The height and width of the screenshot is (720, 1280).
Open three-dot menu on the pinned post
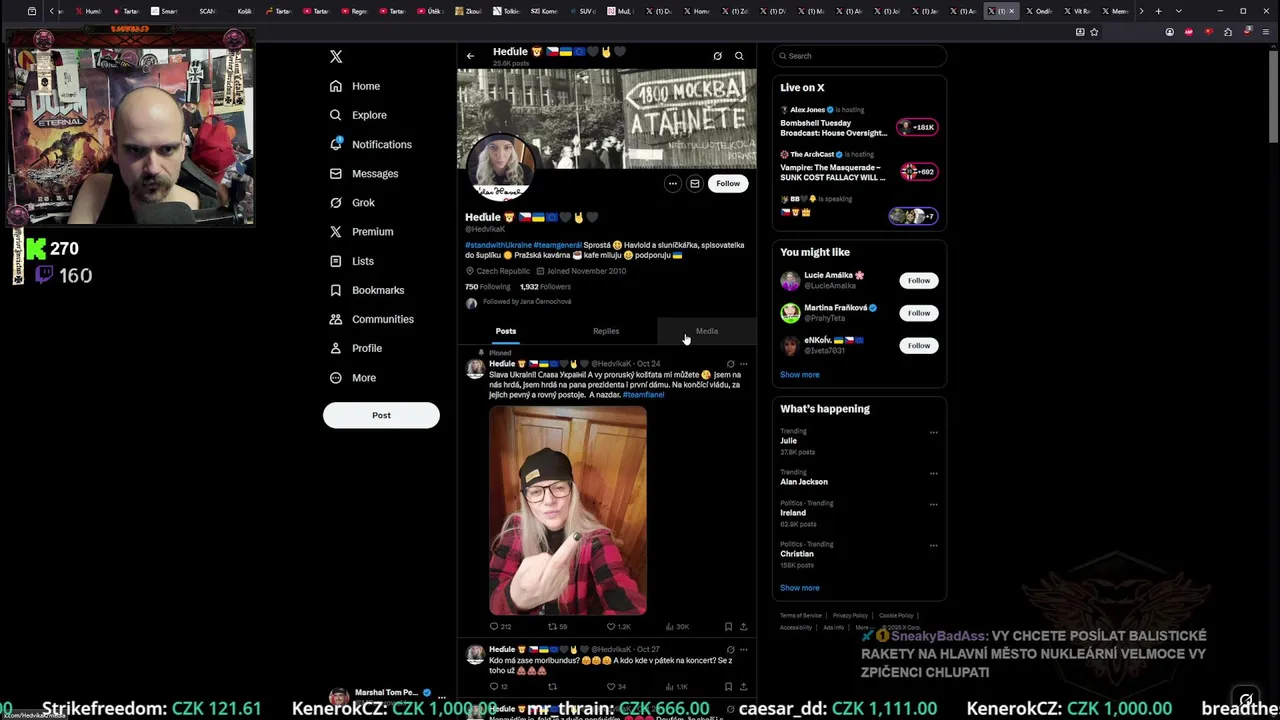743,364
